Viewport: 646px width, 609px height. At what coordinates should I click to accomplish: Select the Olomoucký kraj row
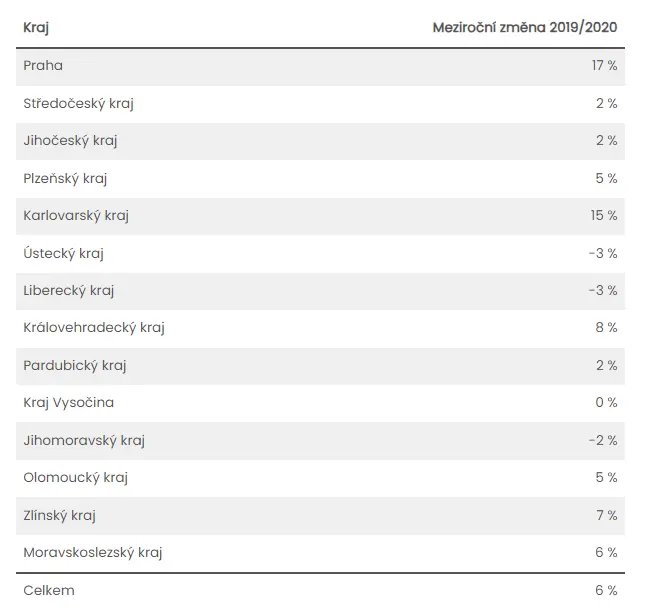point(321,478)
